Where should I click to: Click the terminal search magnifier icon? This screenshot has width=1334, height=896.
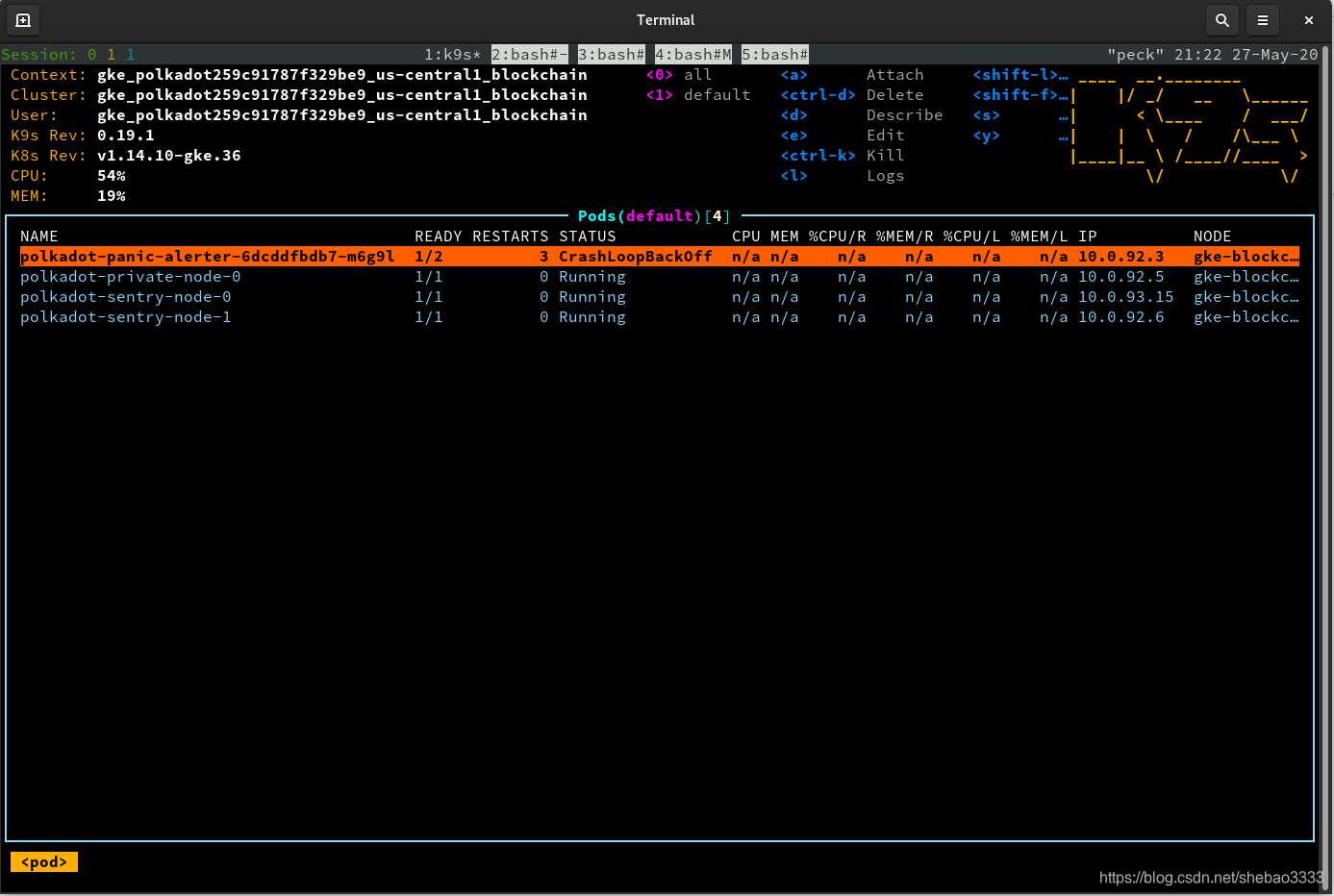1221,19
